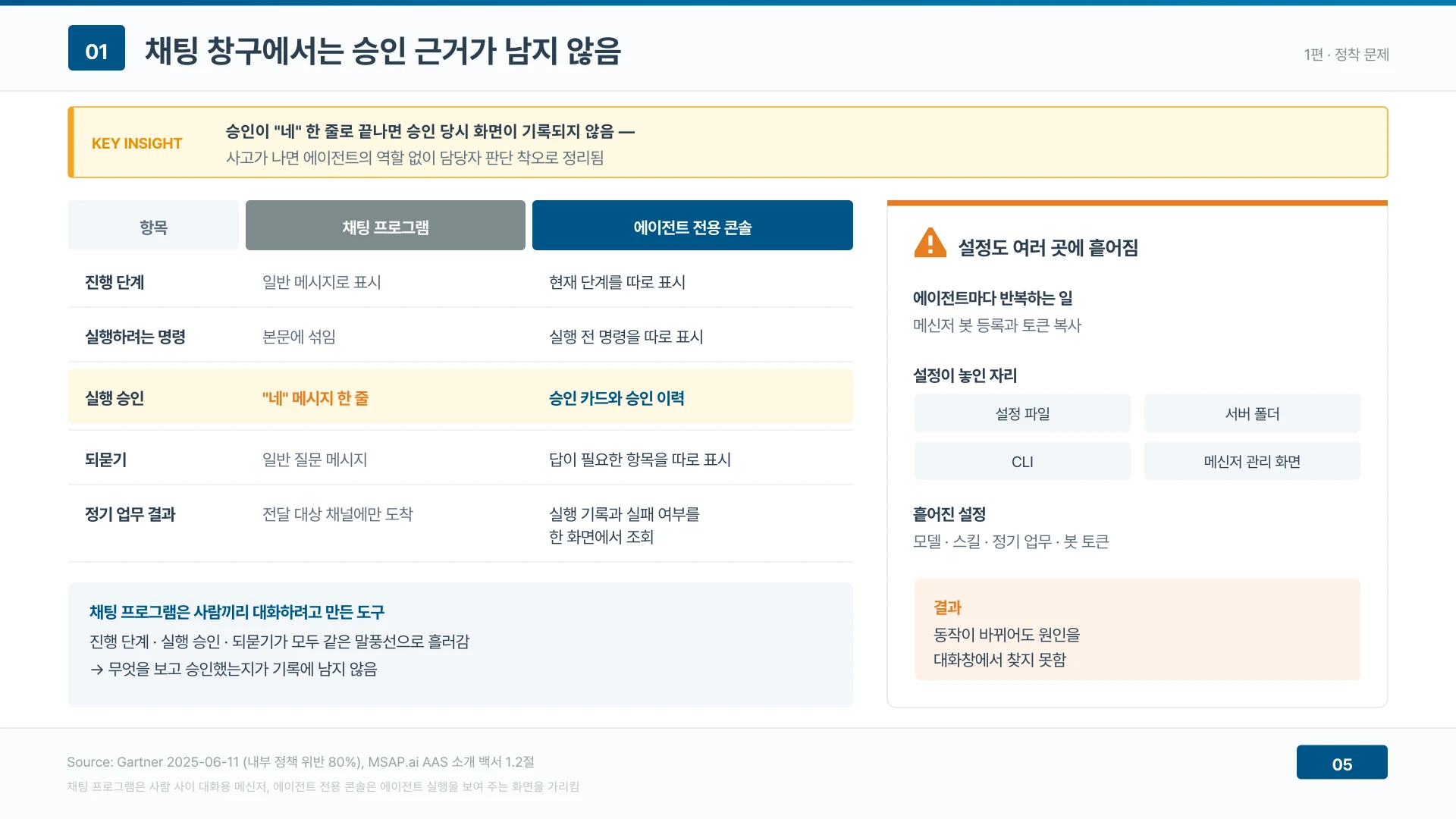Image resolution: width=1456 pixels, height=819 pixels.
Task: Click the 일반 질문 메시지 cell
Action: click(x=315, y=460)
